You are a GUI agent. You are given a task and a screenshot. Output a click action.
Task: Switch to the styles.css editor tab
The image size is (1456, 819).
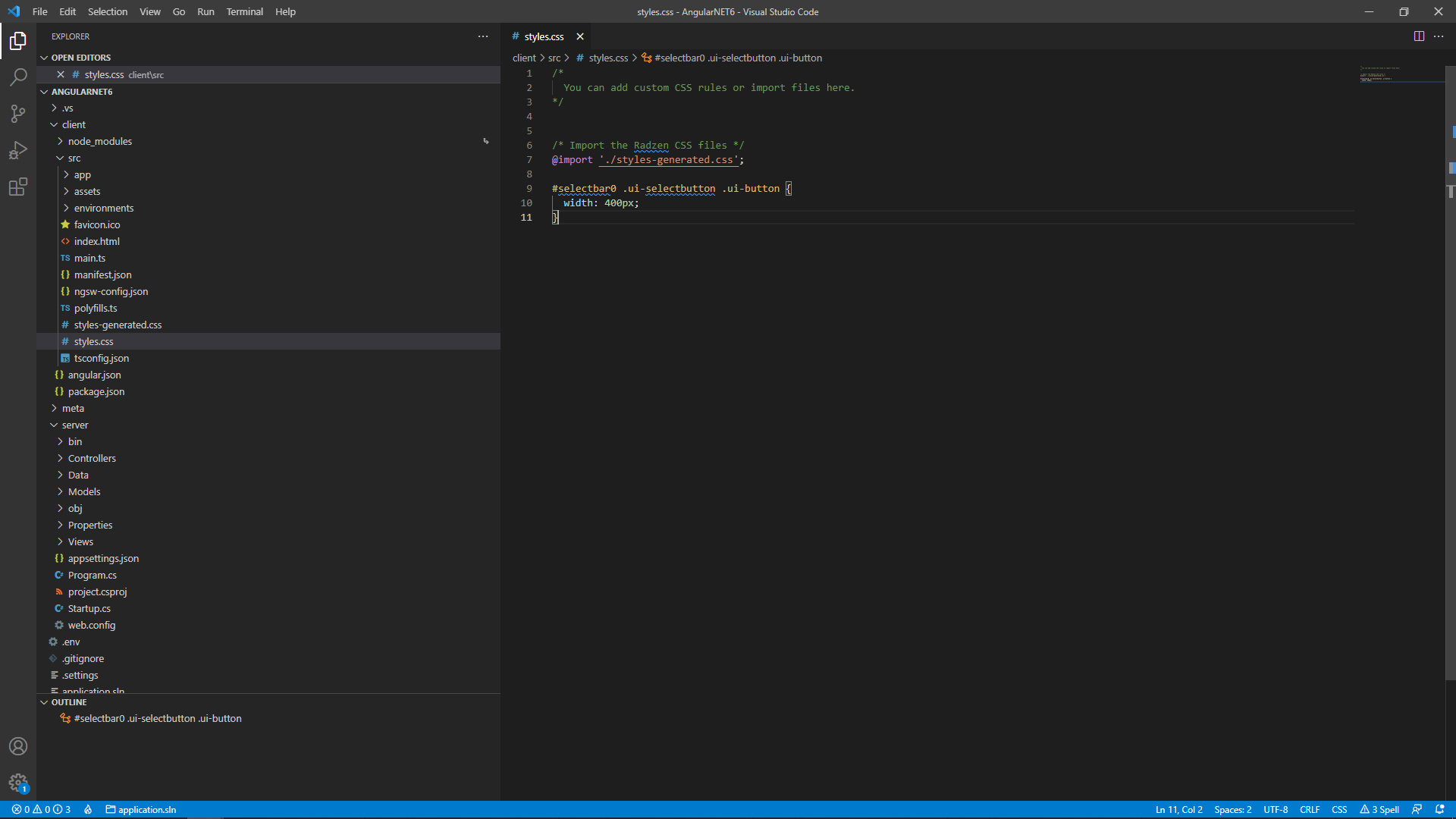(x=544, y=36)
